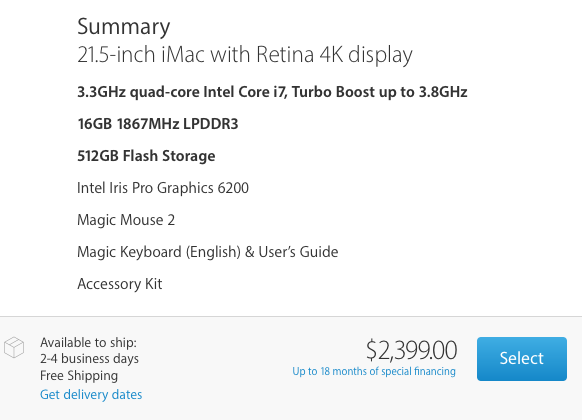Screen dimensions: 582x420
Task: Click the 16GB 1867MHz LPDDR3 memory line
Action: pyautogui.click(x=158, y=124)
